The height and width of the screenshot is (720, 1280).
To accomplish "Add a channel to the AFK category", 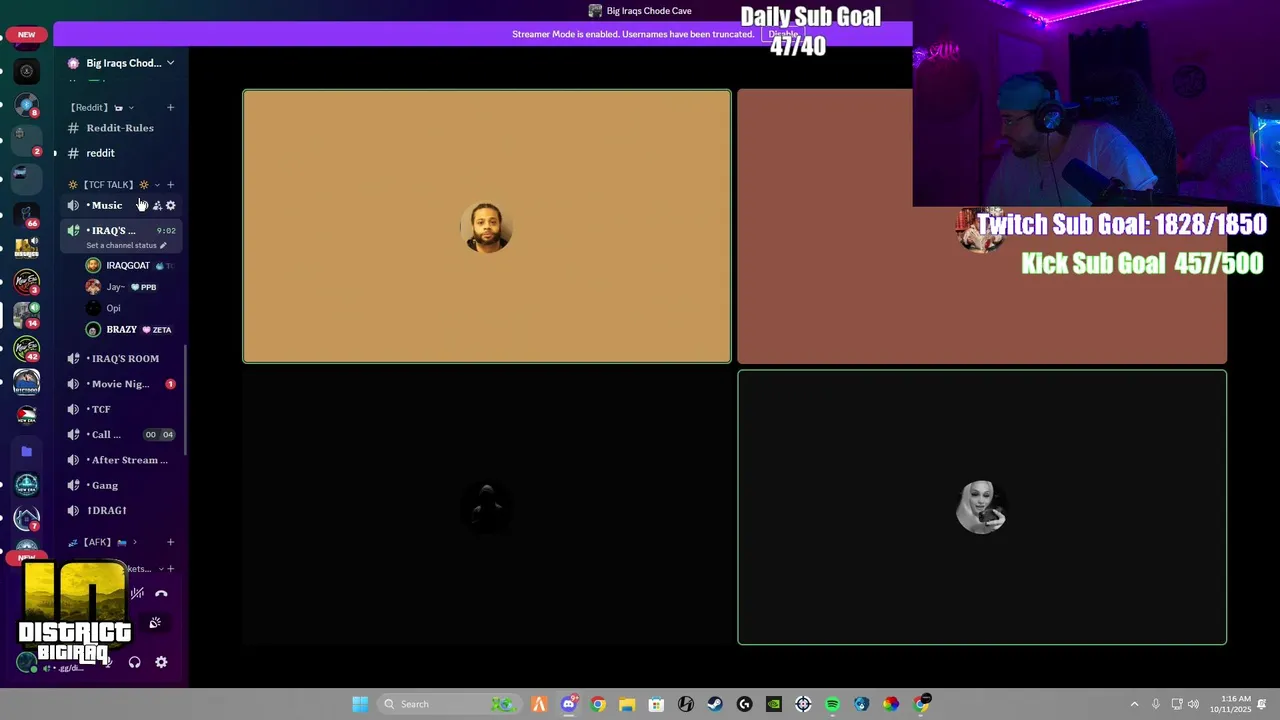I will [x=170, y=542].
